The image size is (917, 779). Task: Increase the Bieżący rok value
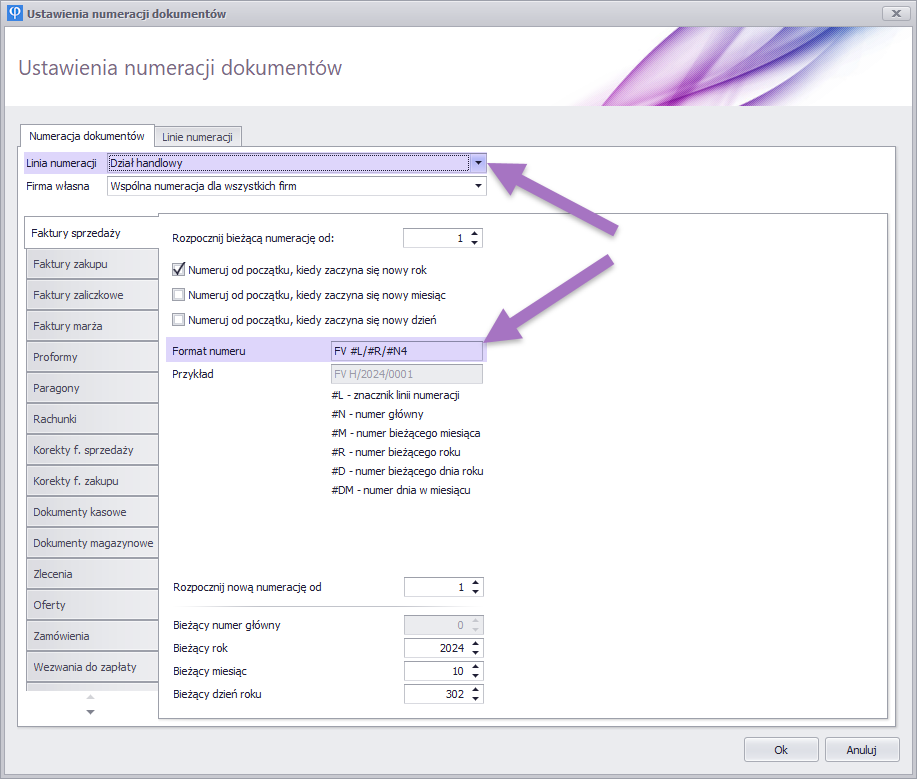click(x=475, y=643)
